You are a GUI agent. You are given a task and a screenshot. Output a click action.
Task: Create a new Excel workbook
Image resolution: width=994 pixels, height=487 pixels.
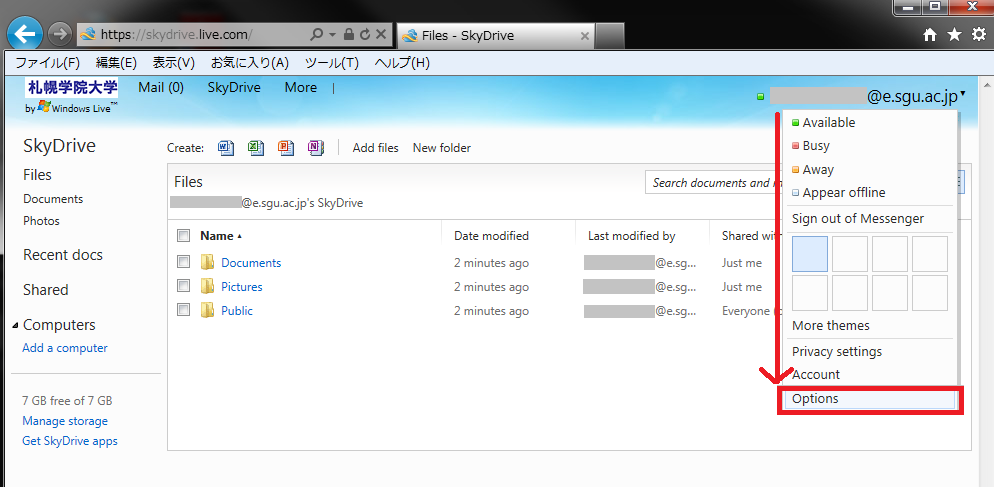click(x=255, y=148)
